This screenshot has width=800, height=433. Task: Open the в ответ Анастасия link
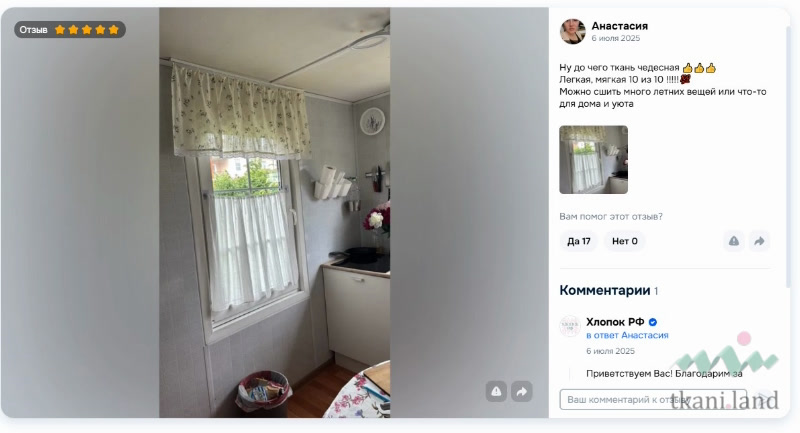pos(627,335)
